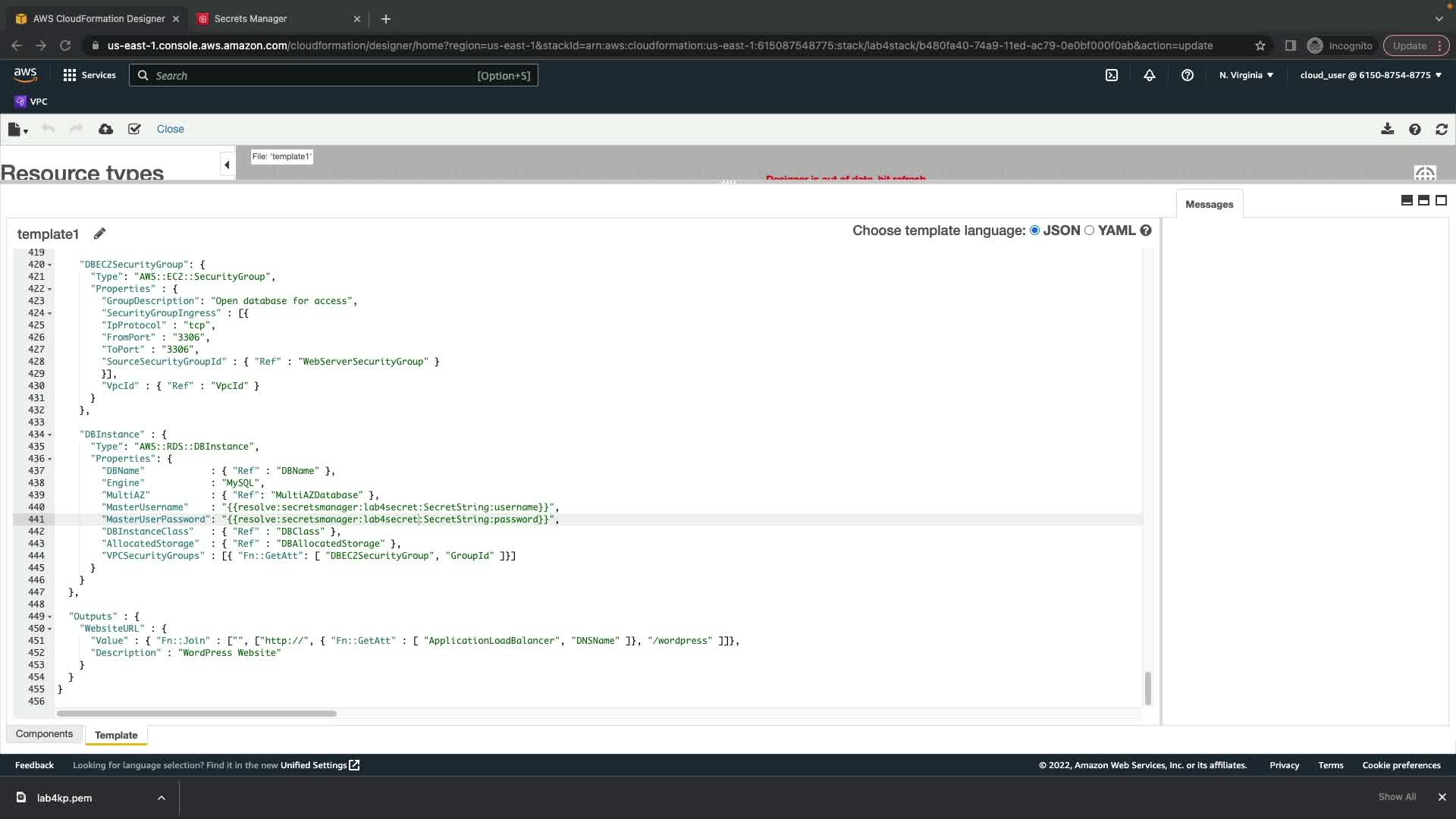This screenshot has height=819, width=1456.
Task: Select the JSON template language
Action: [x=1034, y=231]
